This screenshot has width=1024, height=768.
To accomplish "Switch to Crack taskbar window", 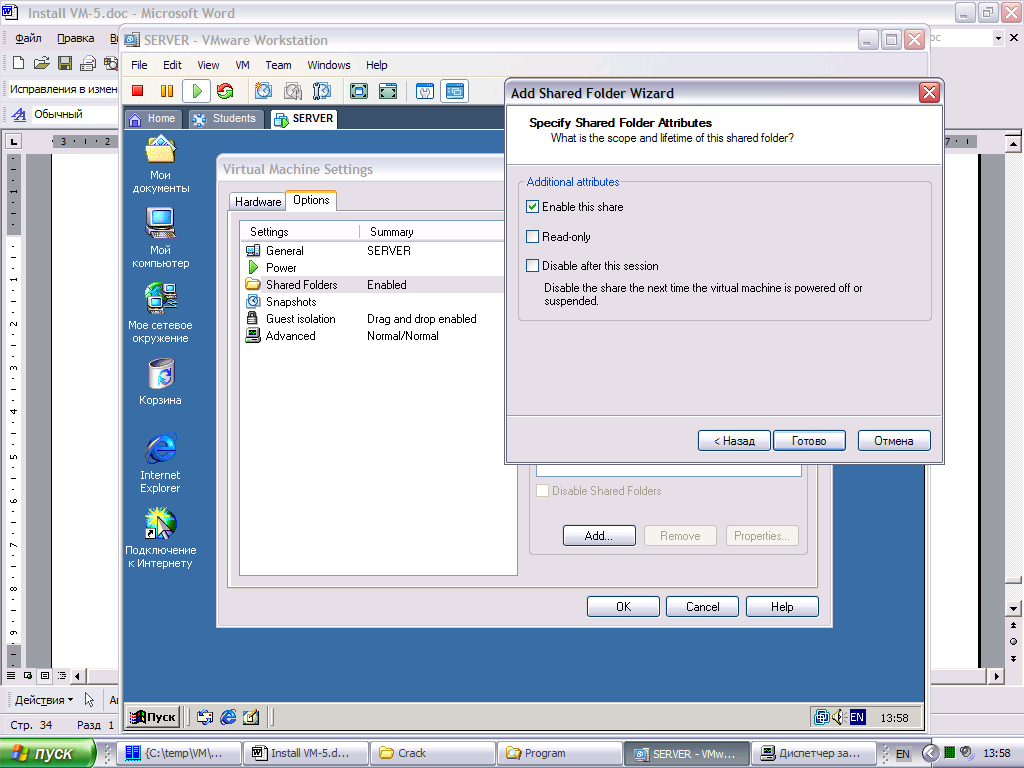I will click(x=432, y=753).
